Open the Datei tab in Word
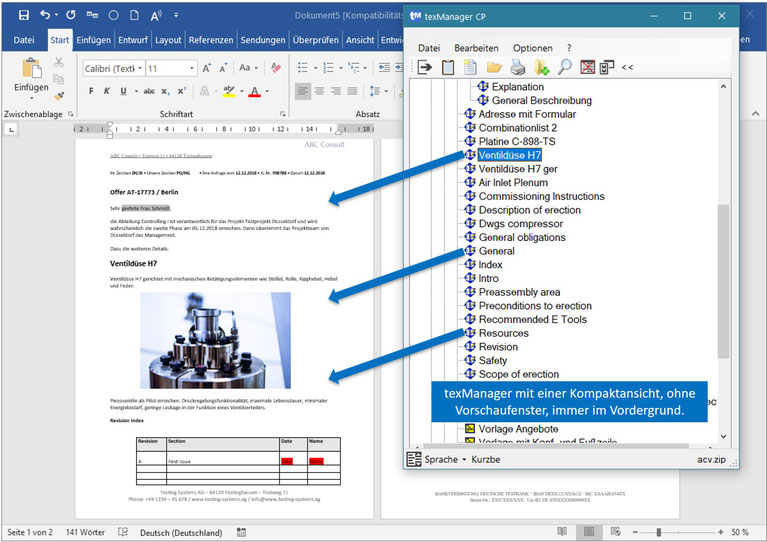The image size is (767, 542). (23, 40)
